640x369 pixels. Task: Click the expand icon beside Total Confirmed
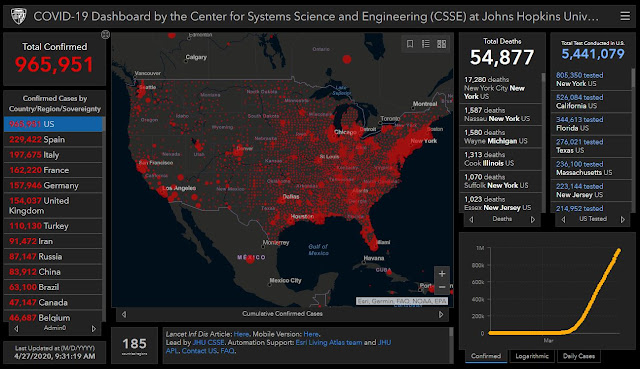coord(105,35)
